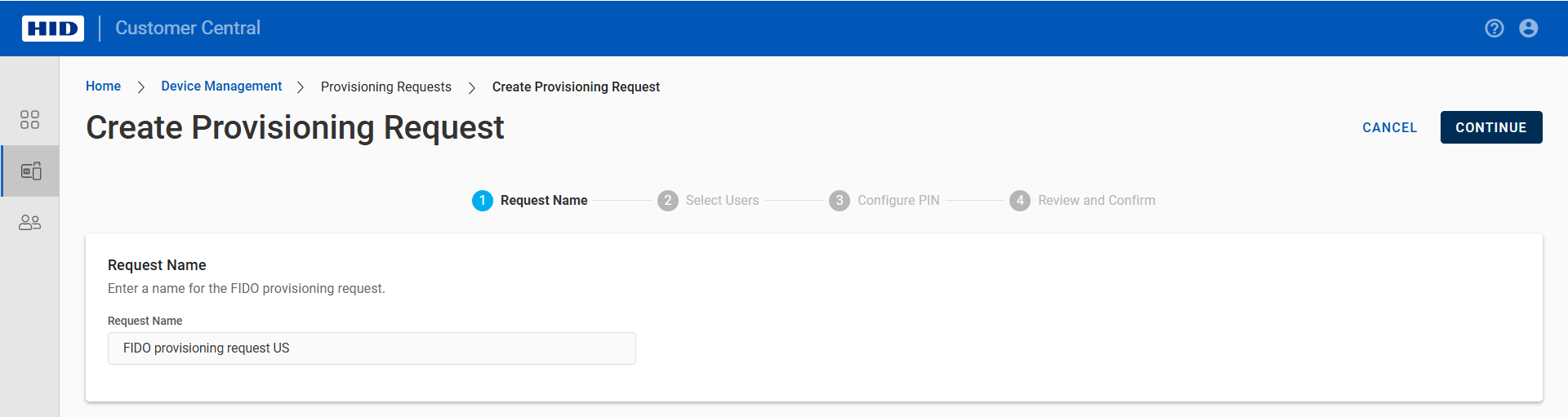Jump to step 2 Select Users
Image resolution: width=1568 pixels, height=417 pixels.
(708, 201)
